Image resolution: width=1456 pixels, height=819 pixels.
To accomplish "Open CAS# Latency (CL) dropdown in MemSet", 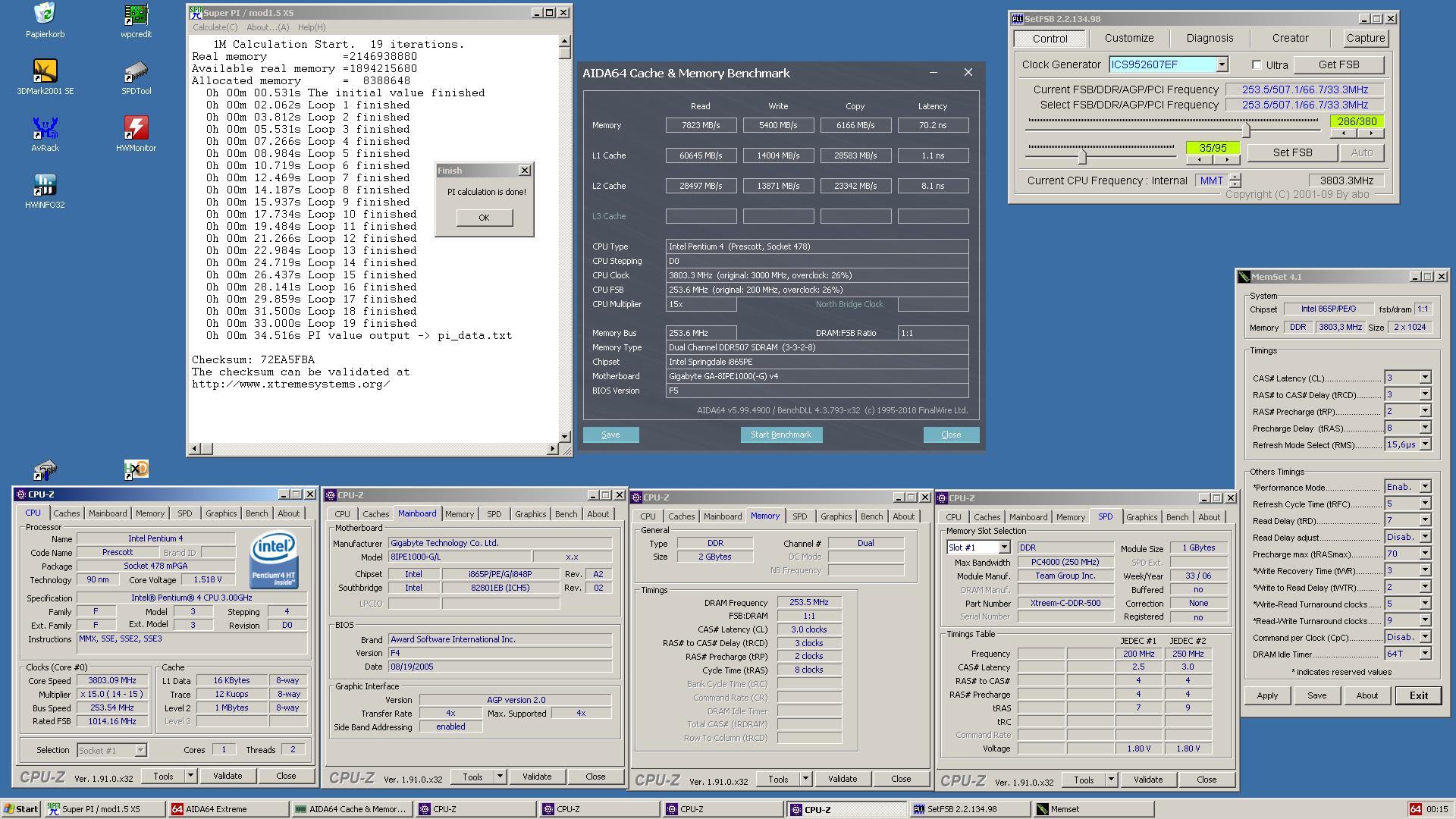I will [x=1425, y=378].
